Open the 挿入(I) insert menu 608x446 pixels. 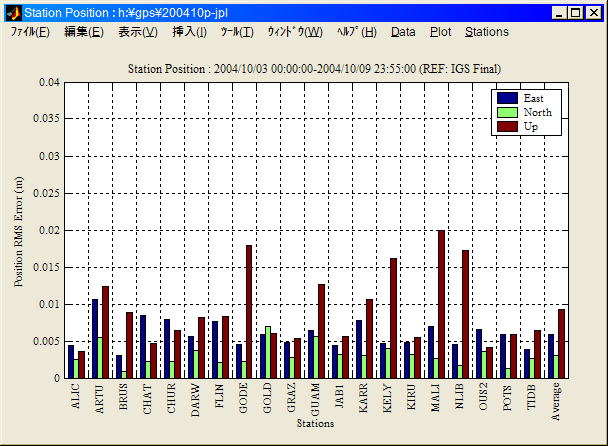pos(189,32)
